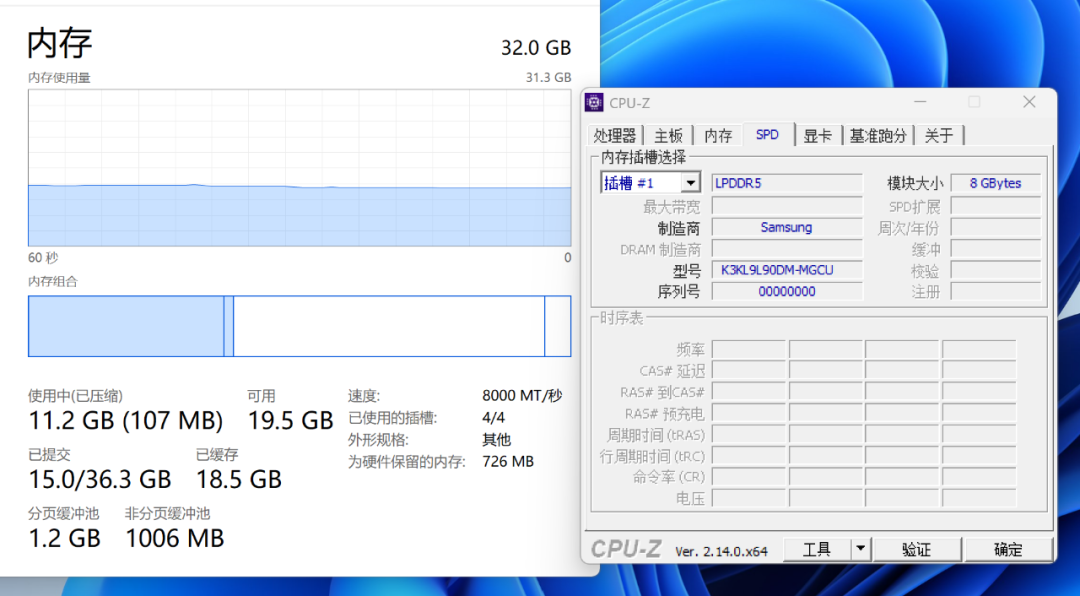Select the LPDDR5 memory type field

[787, 183]
